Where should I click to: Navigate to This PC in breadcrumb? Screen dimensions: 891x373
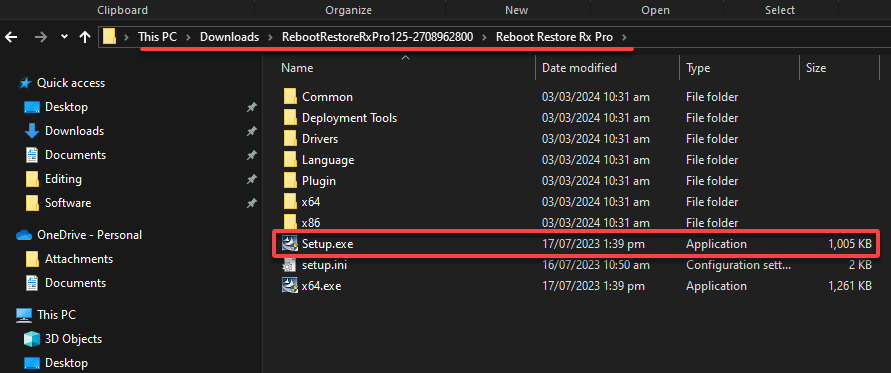tap(157, 38)
